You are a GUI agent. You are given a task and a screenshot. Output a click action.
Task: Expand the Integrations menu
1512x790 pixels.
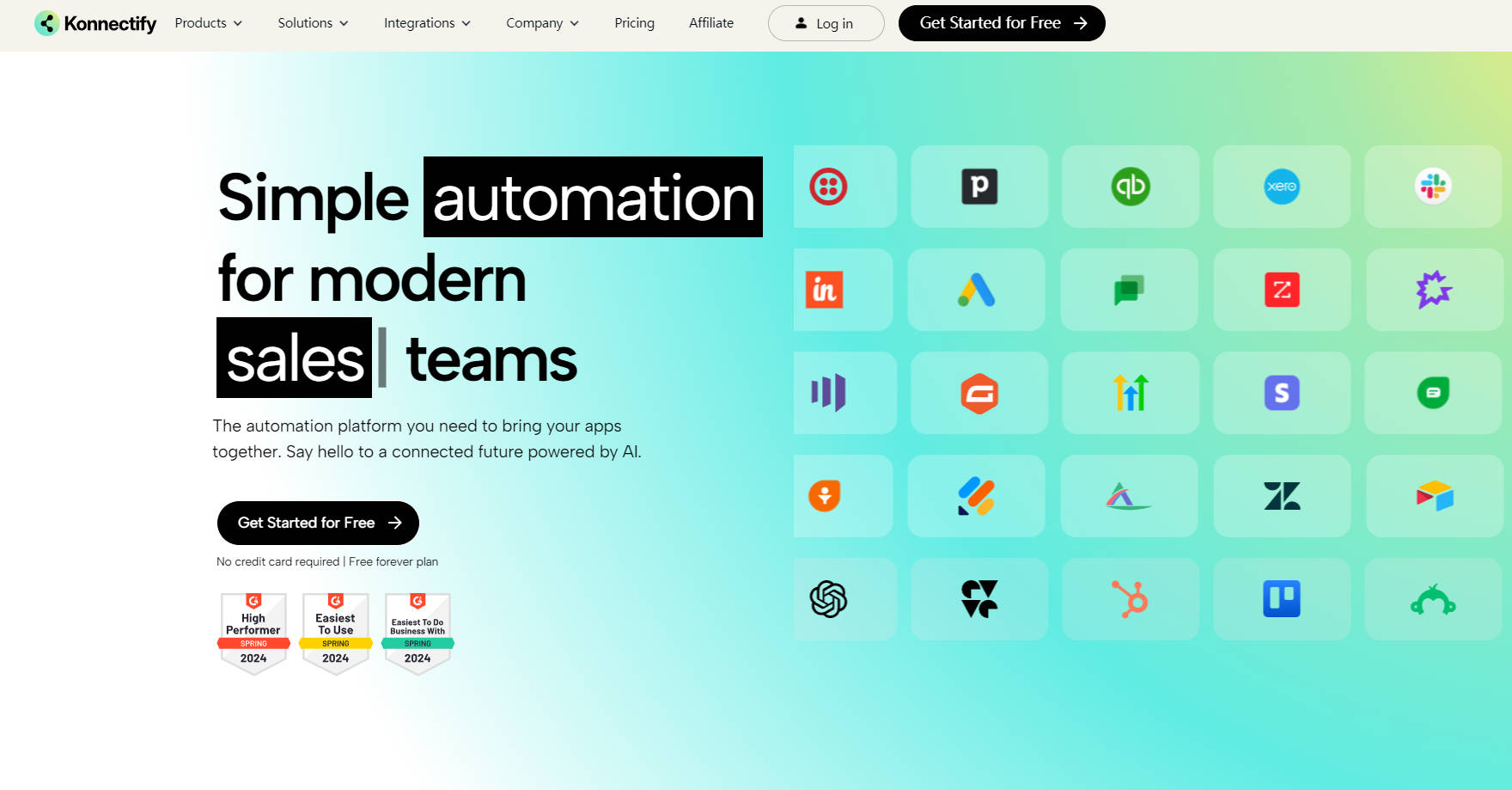tap(427, 23)
